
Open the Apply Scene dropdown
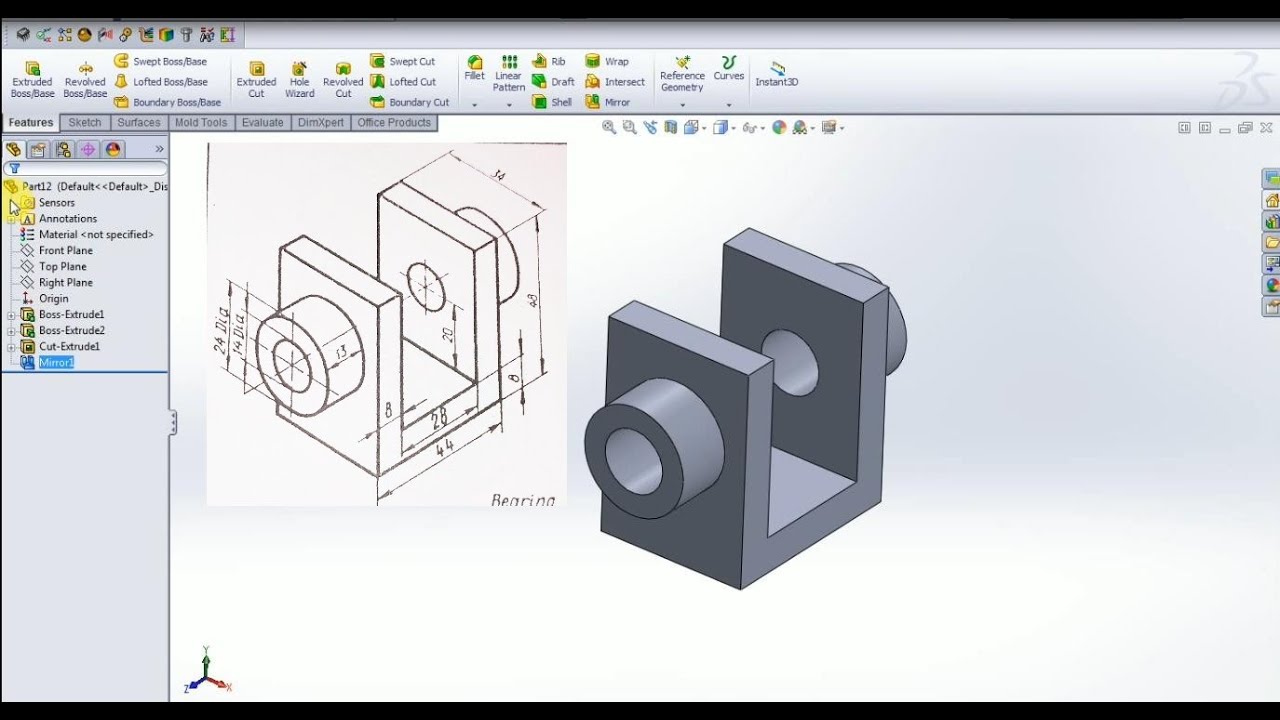[814, 128]
